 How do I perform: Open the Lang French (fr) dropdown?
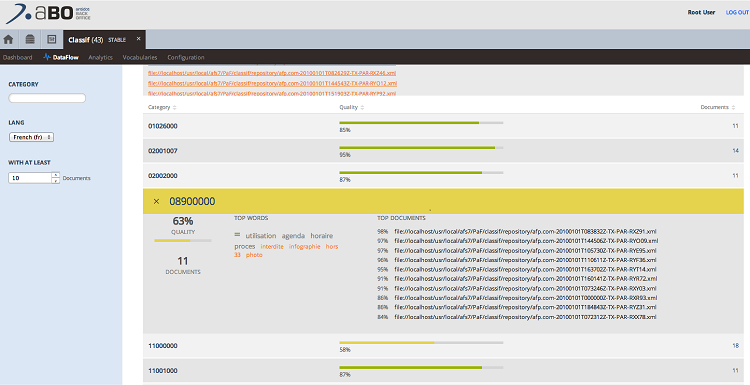[x=31, y=137]
